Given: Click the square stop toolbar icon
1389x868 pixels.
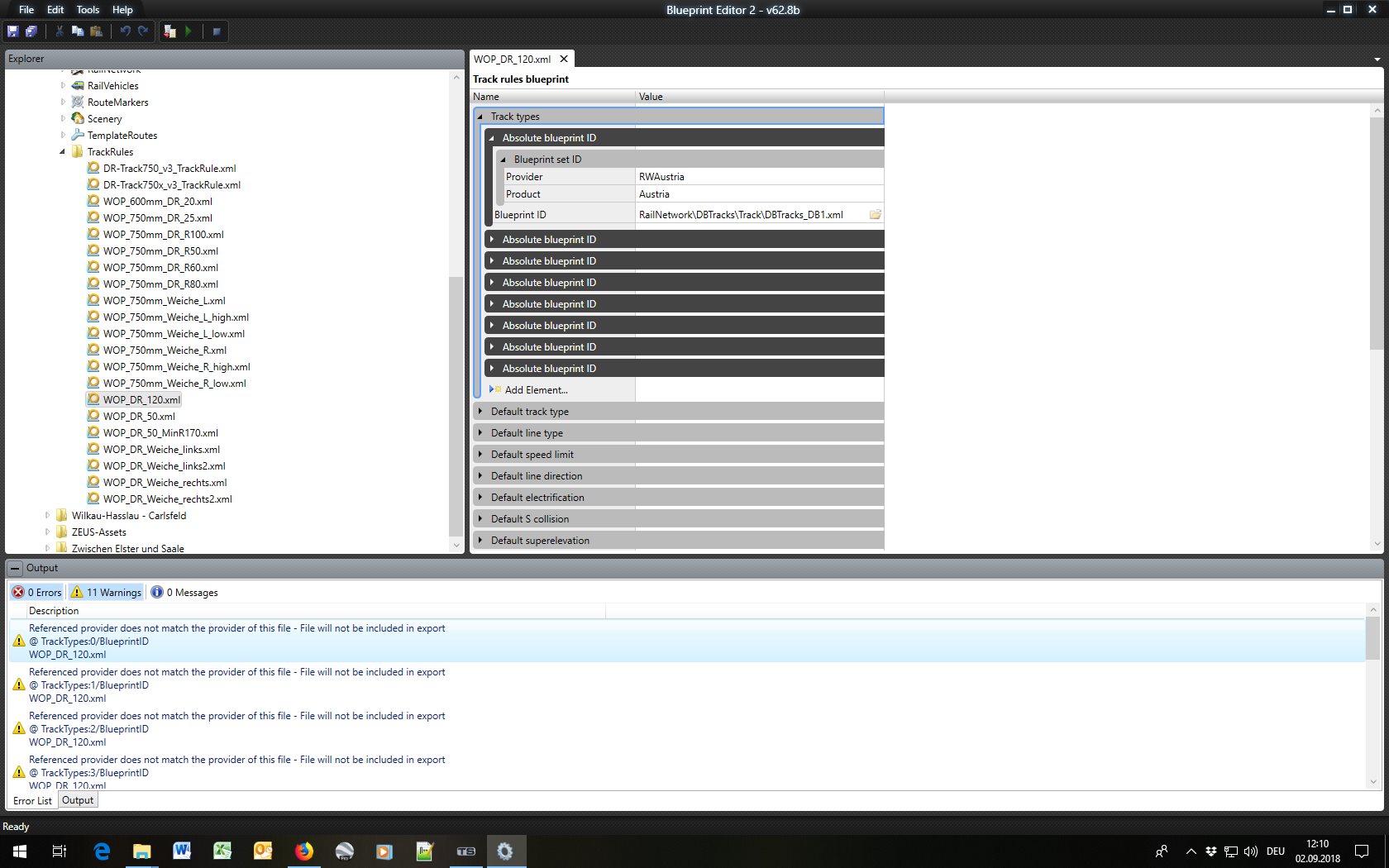Looking at the screenshot, I should click(217, 31).
